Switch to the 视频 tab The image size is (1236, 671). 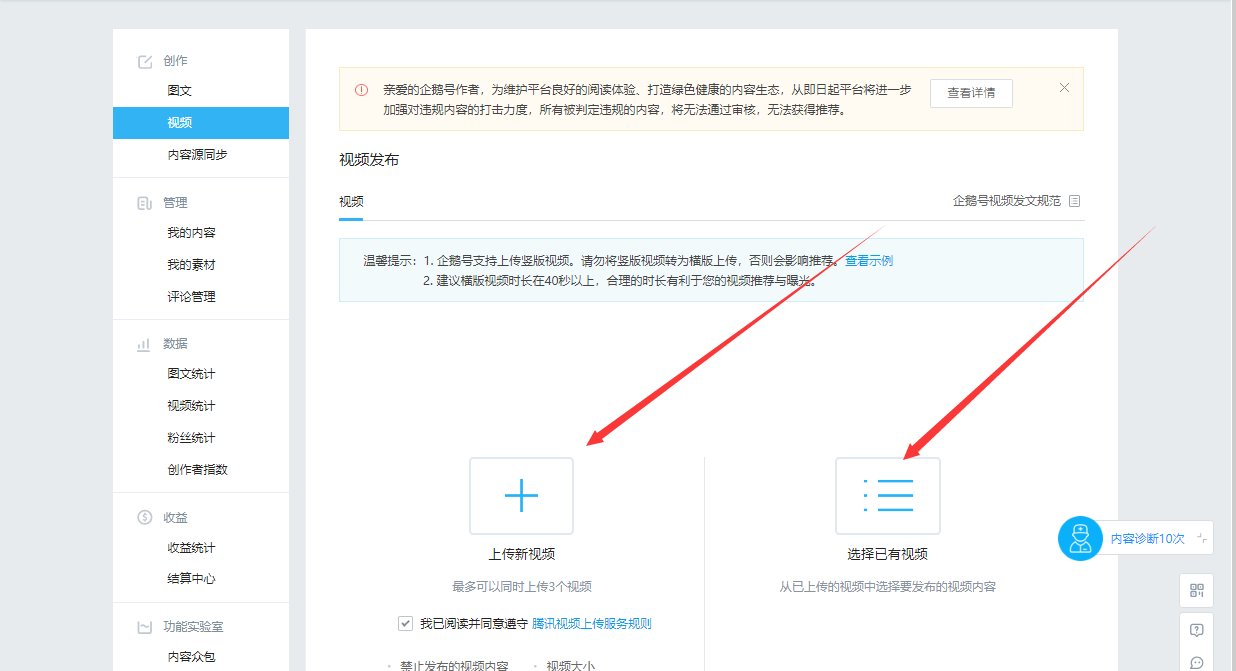[351, 201]
